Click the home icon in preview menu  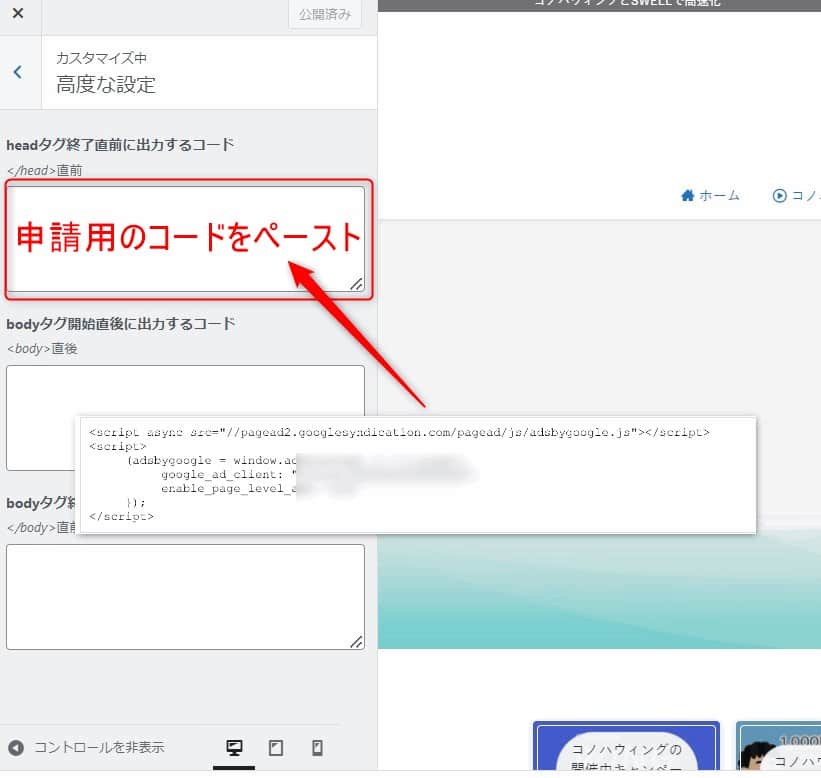(687, 195)
